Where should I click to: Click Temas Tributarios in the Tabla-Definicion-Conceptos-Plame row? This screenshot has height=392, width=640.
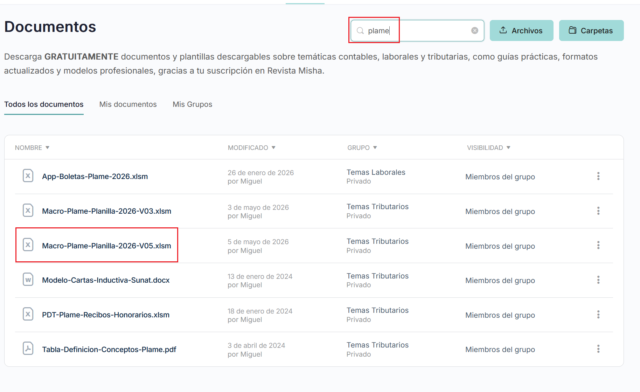coord(378,345)
